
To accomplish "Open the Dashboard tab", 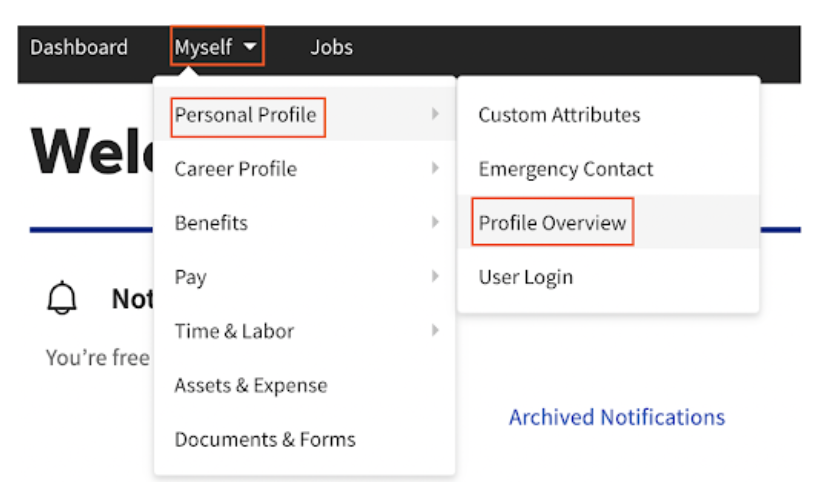I will 79,47.
